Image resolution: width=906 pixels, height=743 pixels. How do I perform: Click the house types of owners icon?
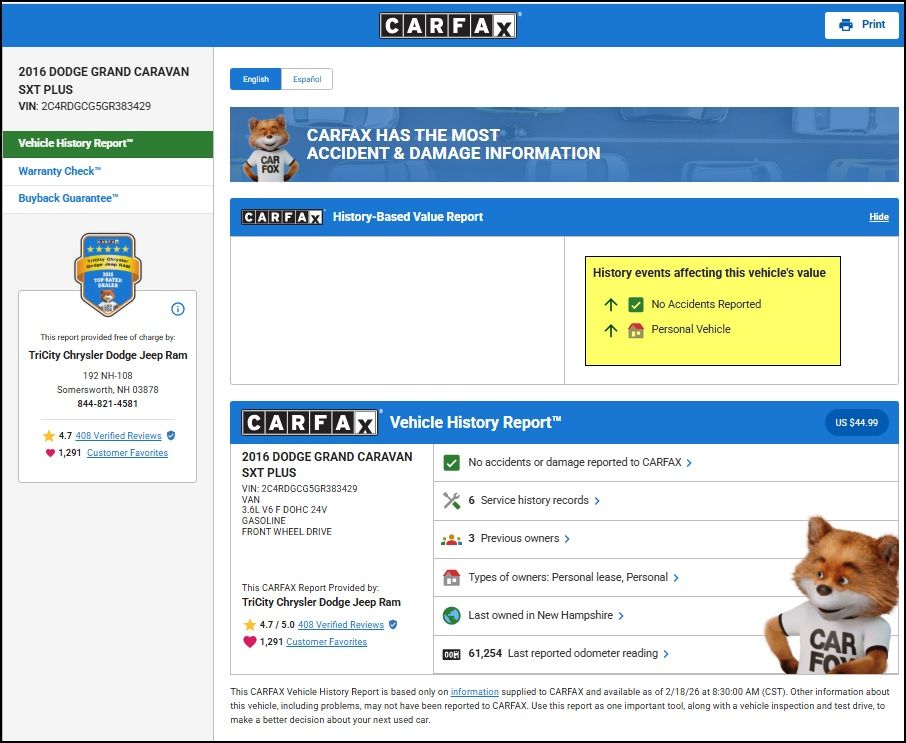pos(451,578)
